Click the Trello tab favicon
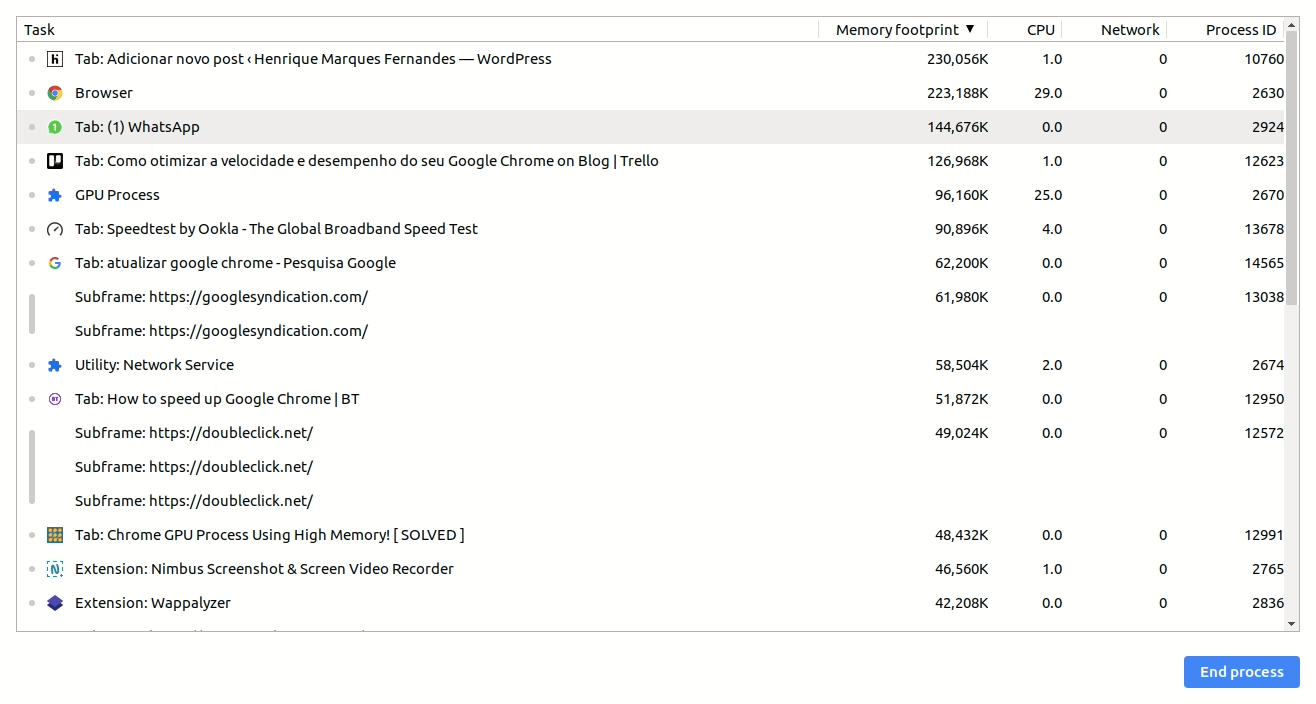The width and height of the screenshot is (1316, 704). [55, 161]
